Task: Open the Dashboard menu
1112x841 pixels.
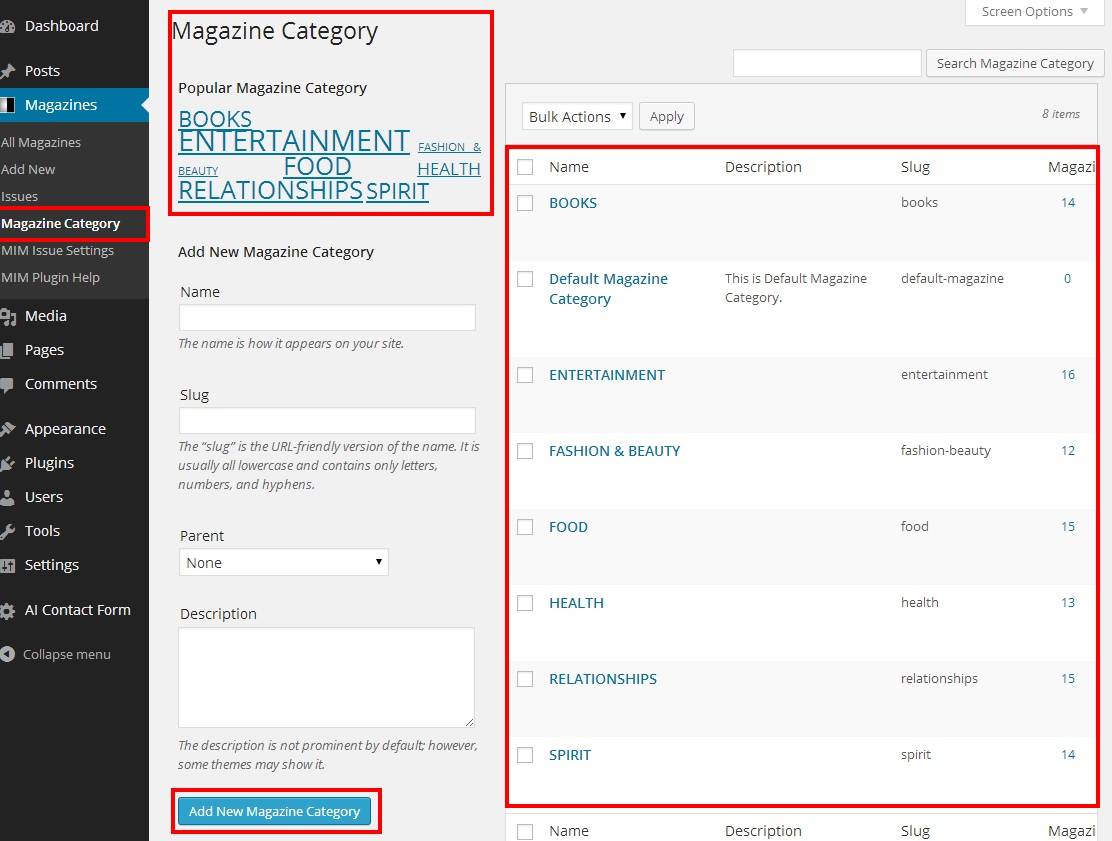Action: 62,26
